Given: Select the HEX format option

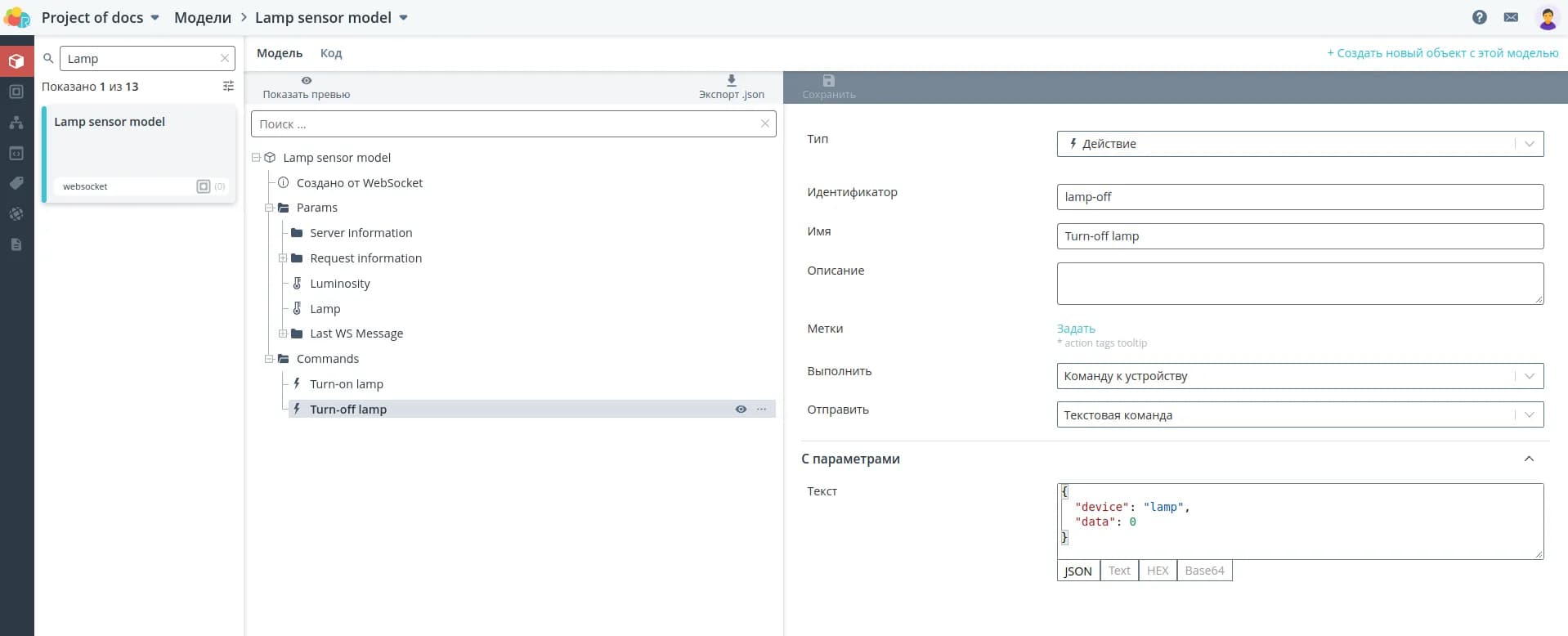Looking at the screenshot, I should pos(1157,571).
